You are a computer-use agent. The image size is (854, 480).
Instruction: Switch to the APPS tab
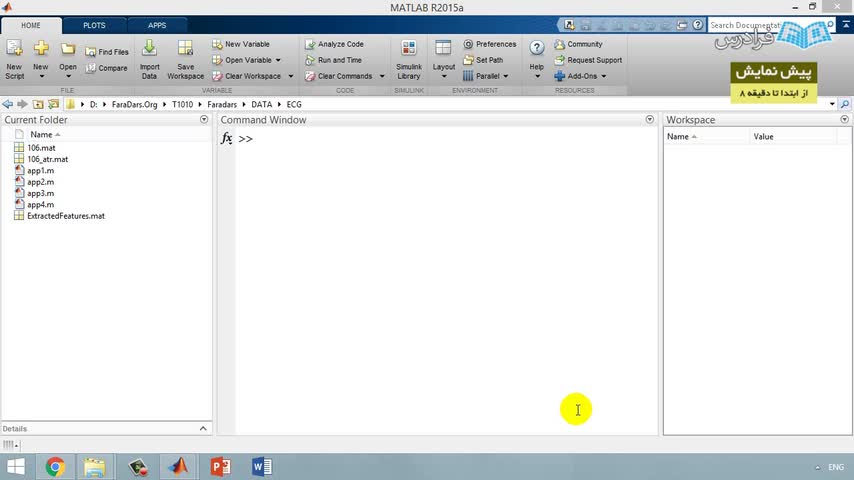click(x=157, y=26)
